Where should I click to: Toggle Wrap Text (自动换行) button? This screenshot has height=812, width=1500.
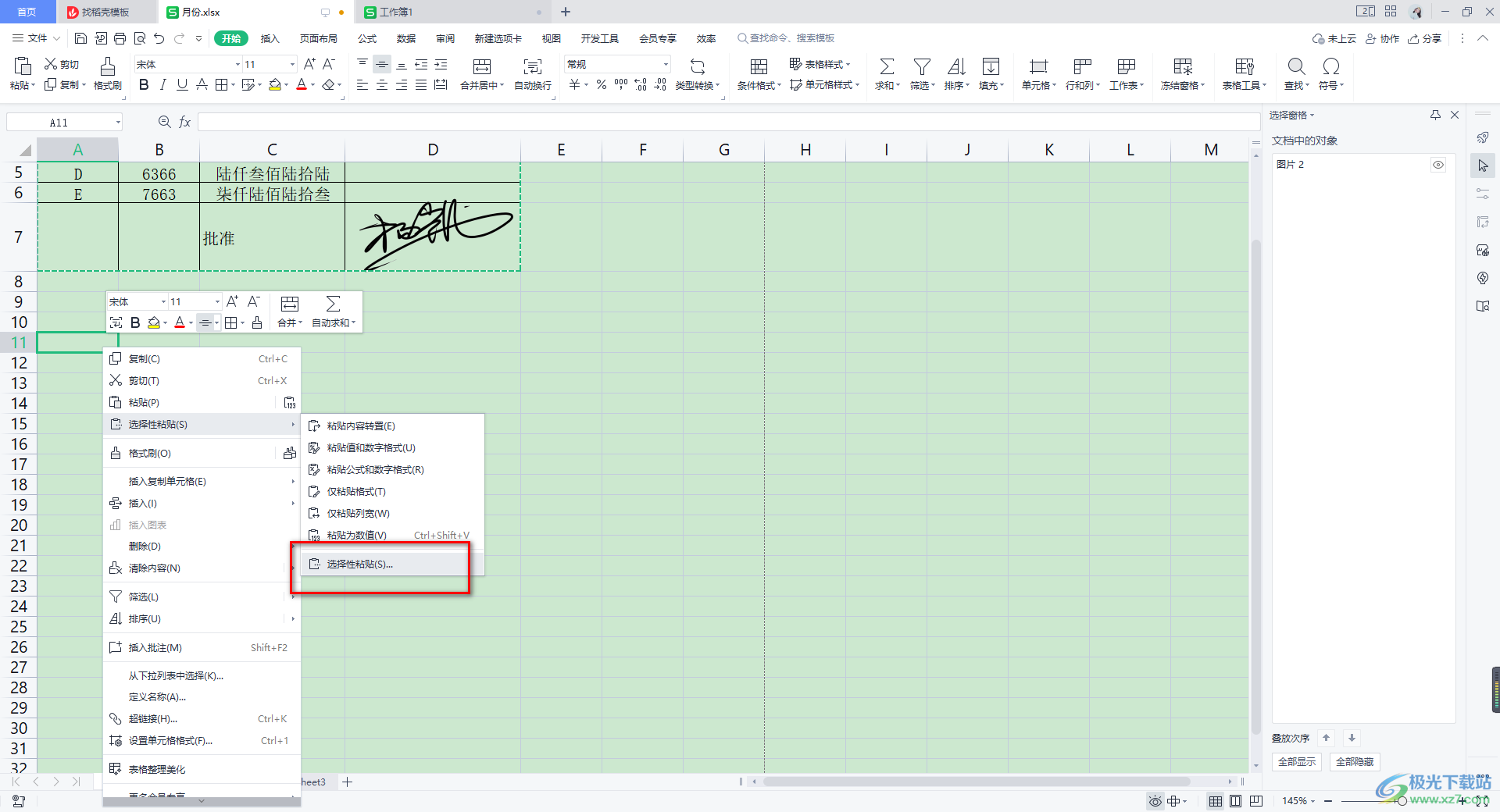(533, 73)
